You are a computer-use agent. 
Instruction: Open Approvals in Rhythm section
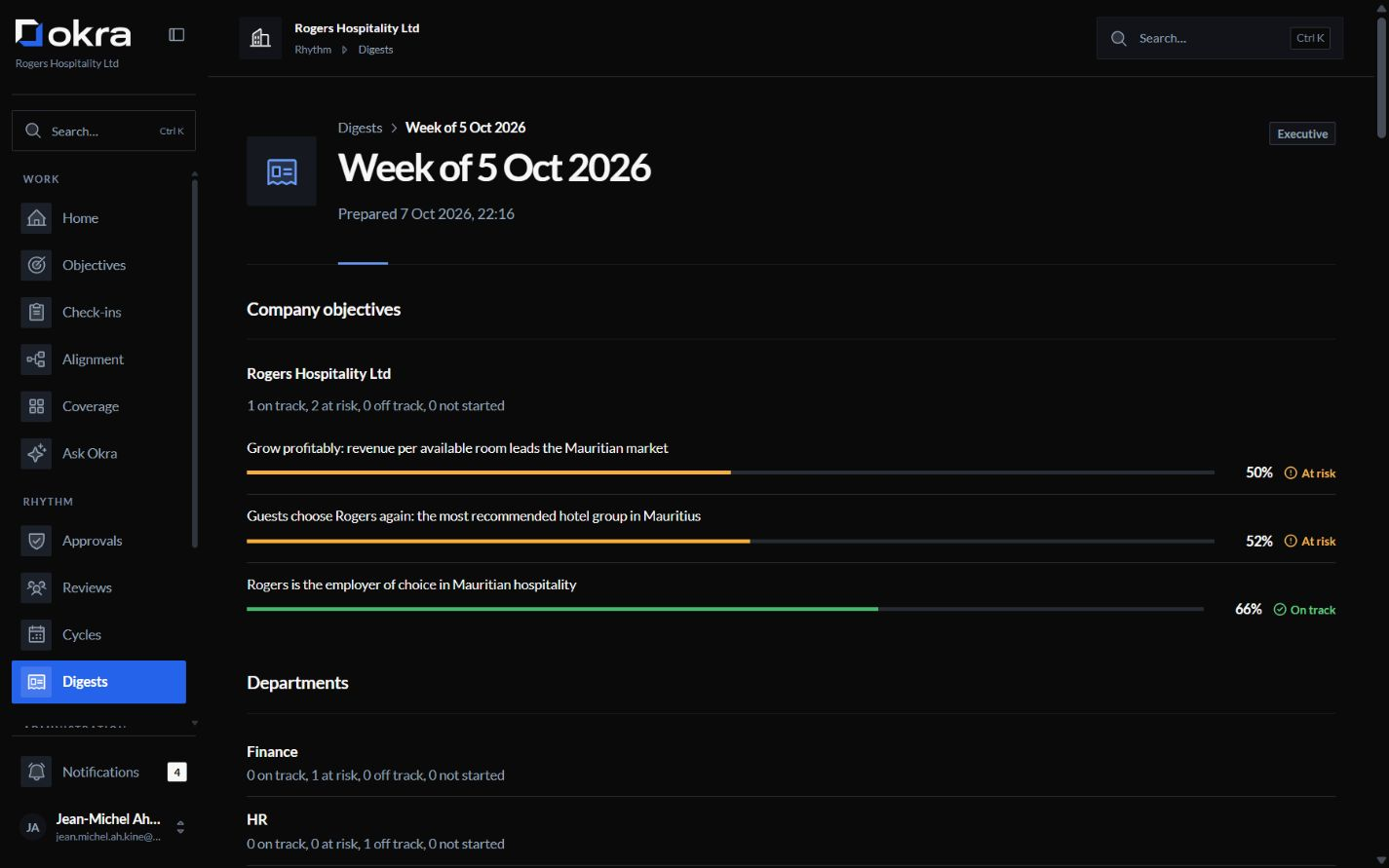98,541
